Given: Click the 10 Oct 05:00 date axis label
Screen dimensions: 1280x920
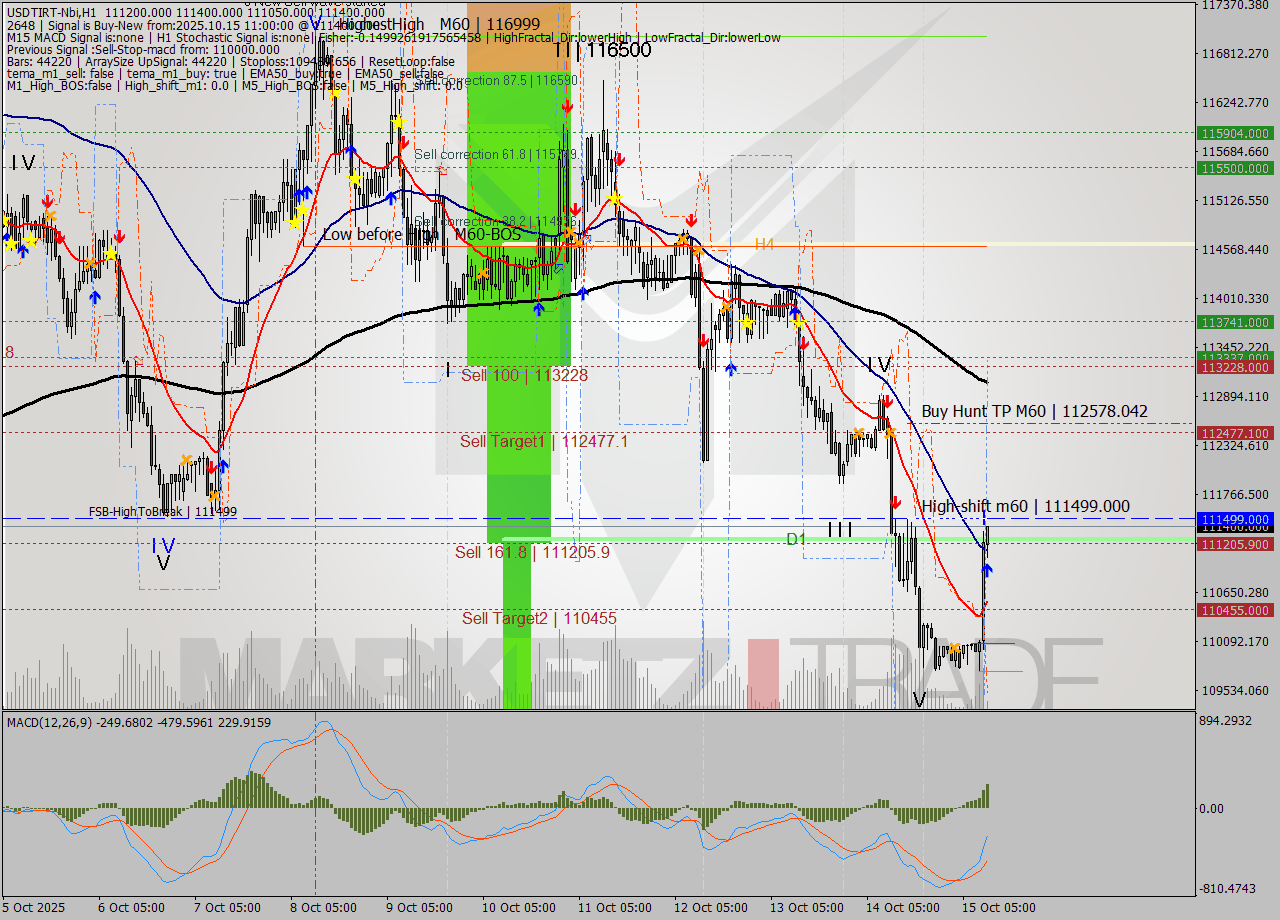Looking at the screenshot, I should click(x=520, y=908).
